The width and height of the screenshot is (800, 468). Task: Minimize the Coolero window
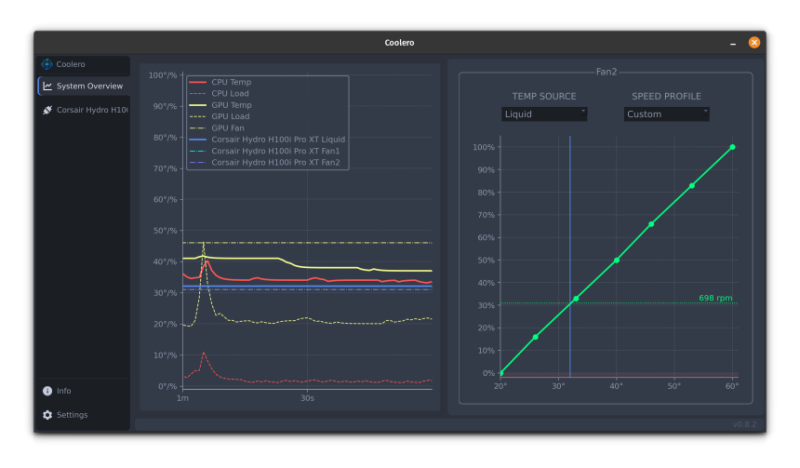click(733, 44)
